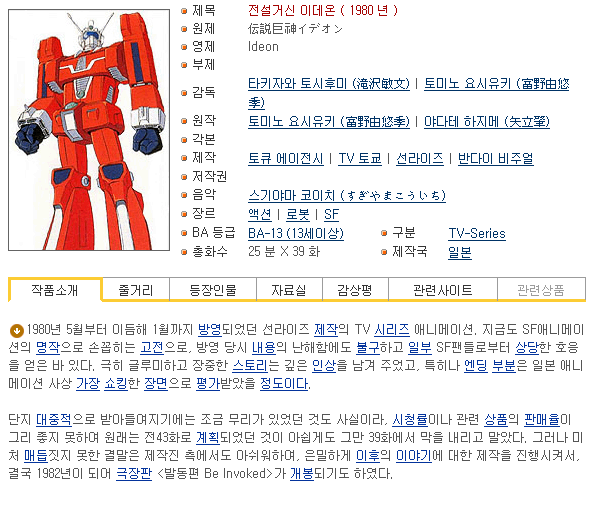This screenshot has height=514, width=608.
Task: Open the 감상평 tab
Action: click(355, 290)
